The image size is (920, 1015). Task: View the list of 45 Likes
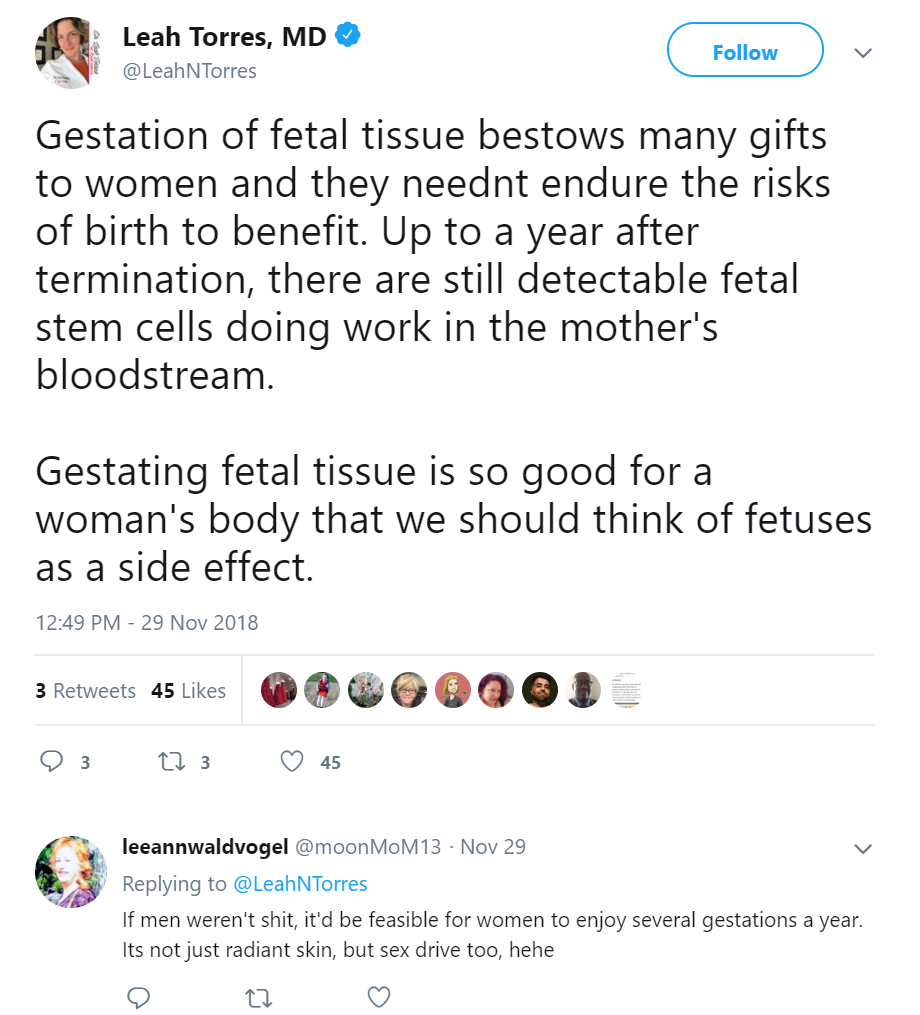(189, 691)
